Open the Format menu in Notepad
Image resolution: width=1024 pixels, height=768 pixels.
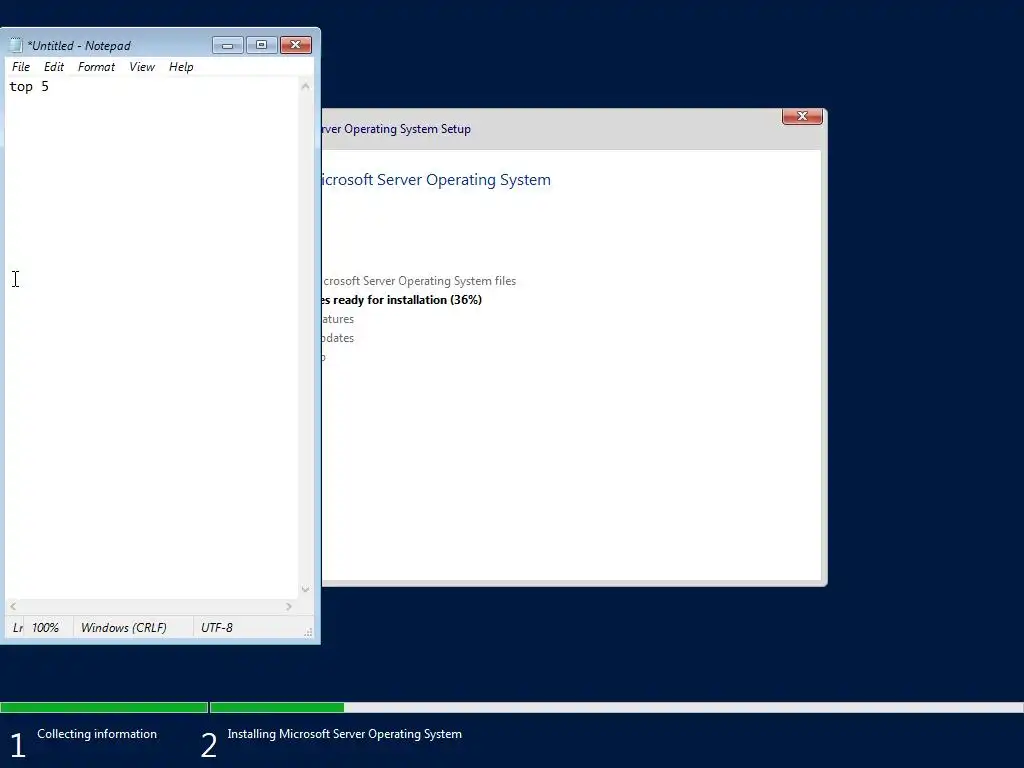pos(96,67)
